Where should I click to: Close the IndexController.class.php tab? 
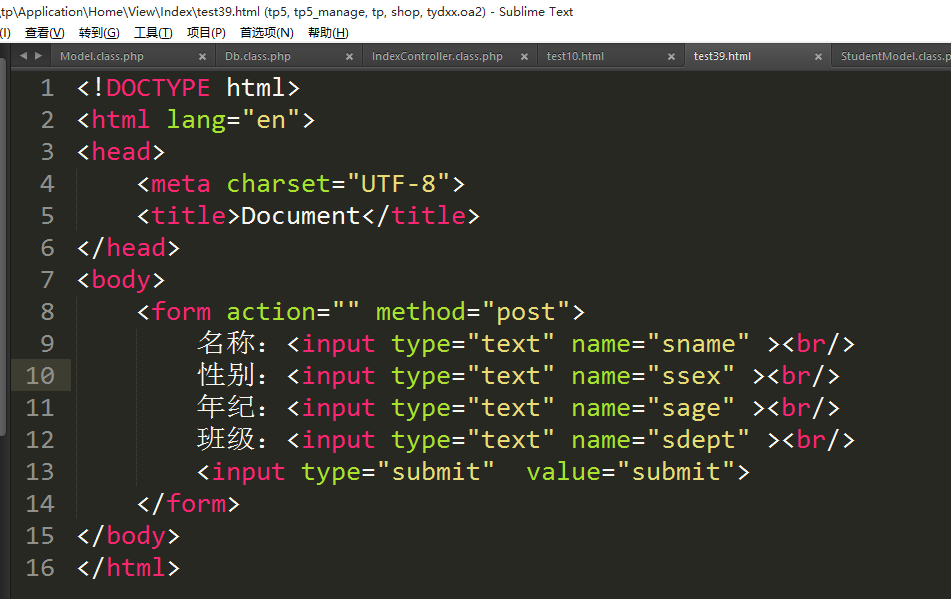coord(525,56)
